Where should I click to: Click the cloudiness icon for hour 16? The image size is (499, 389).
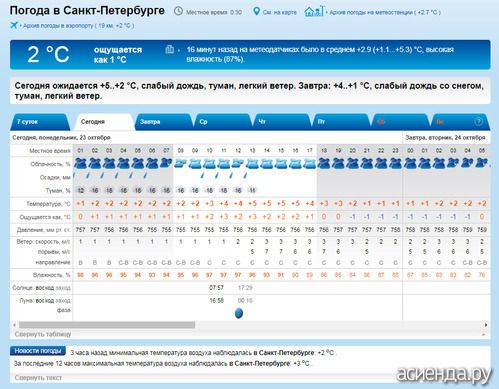coord(295,163)
